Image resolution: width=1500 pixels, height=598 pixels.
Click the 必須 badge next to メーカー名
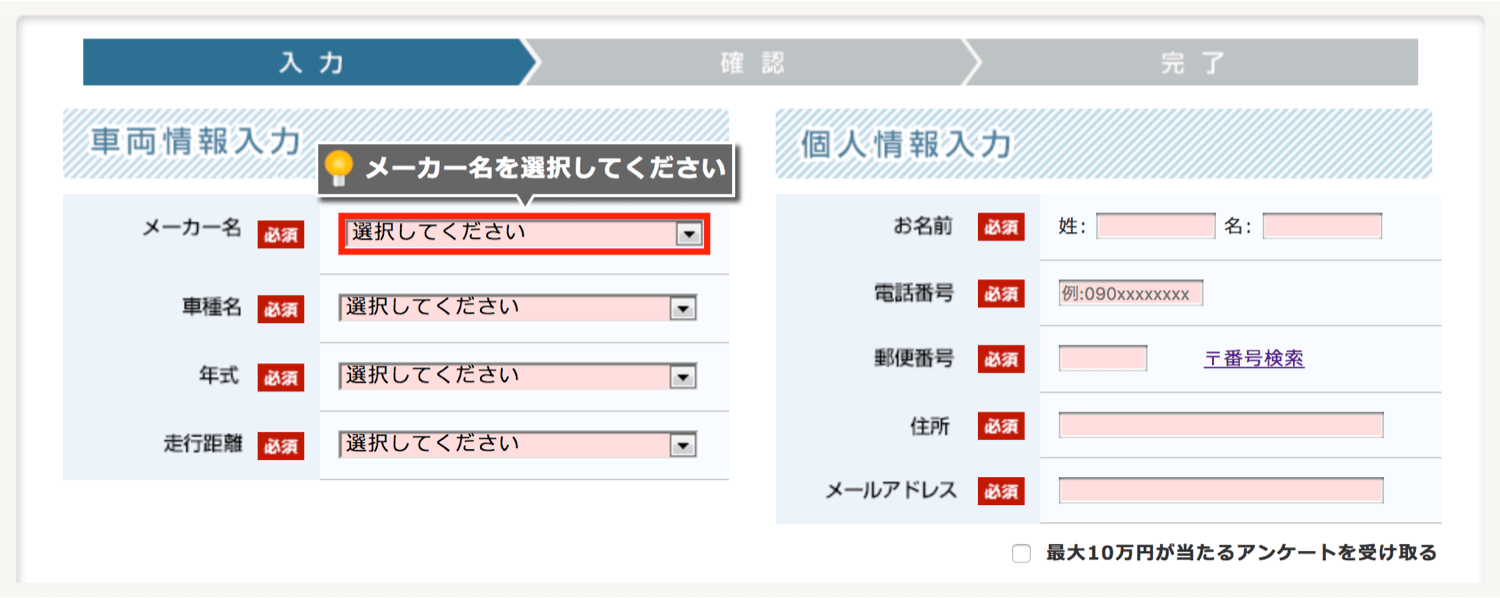pos(280,233)
